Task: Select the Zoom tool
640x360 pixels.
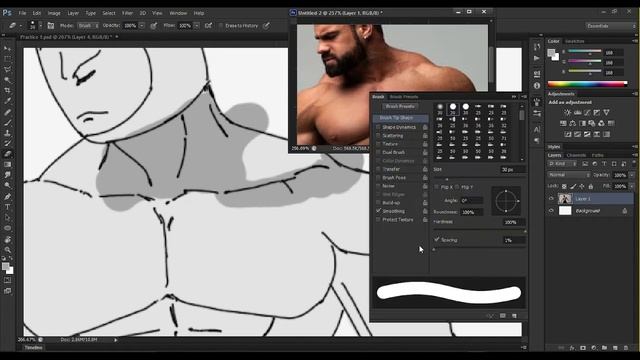Action: click(7, 250)
